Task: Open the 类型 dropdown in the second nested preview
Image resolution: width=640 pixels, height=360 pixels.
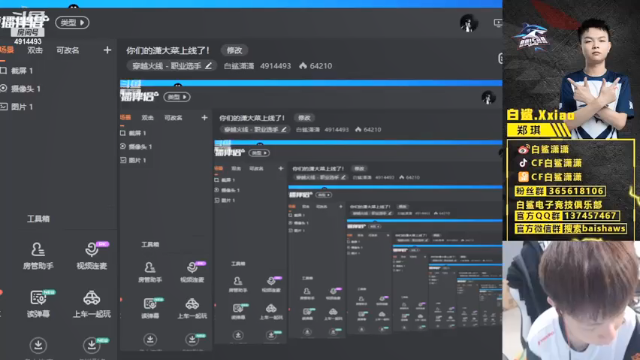Action: click(x=260, y=153)
